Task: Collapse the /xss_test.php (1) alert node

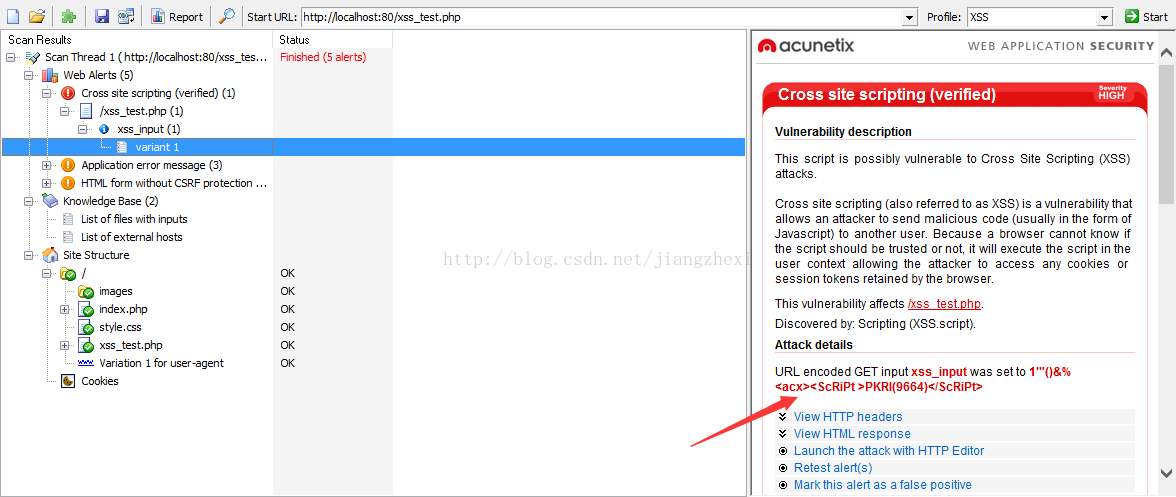Action: (65, 111)
